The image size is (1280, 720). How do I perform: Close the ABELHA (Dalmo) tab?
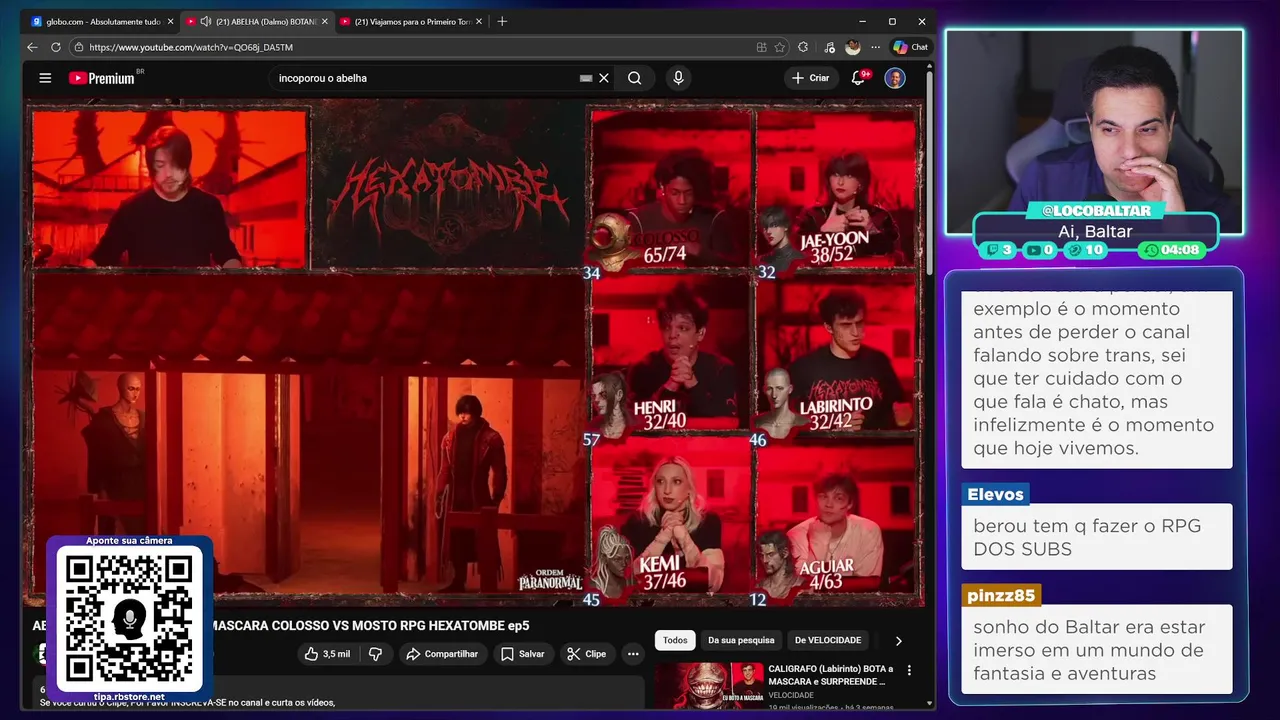pyautogui.click(x=324, y=21)
